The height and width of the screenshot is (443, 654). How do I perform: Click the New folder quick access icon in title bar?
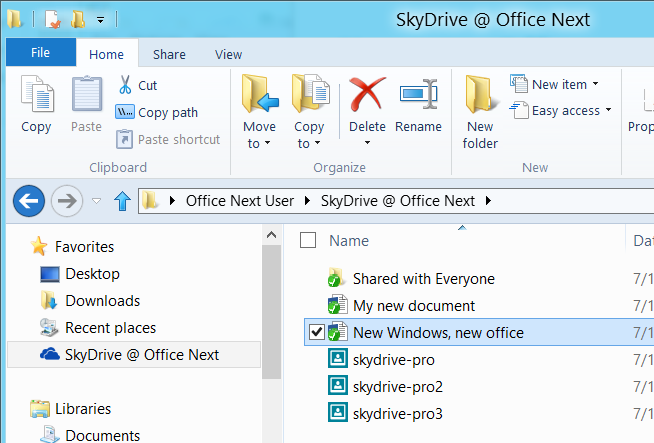78,19
